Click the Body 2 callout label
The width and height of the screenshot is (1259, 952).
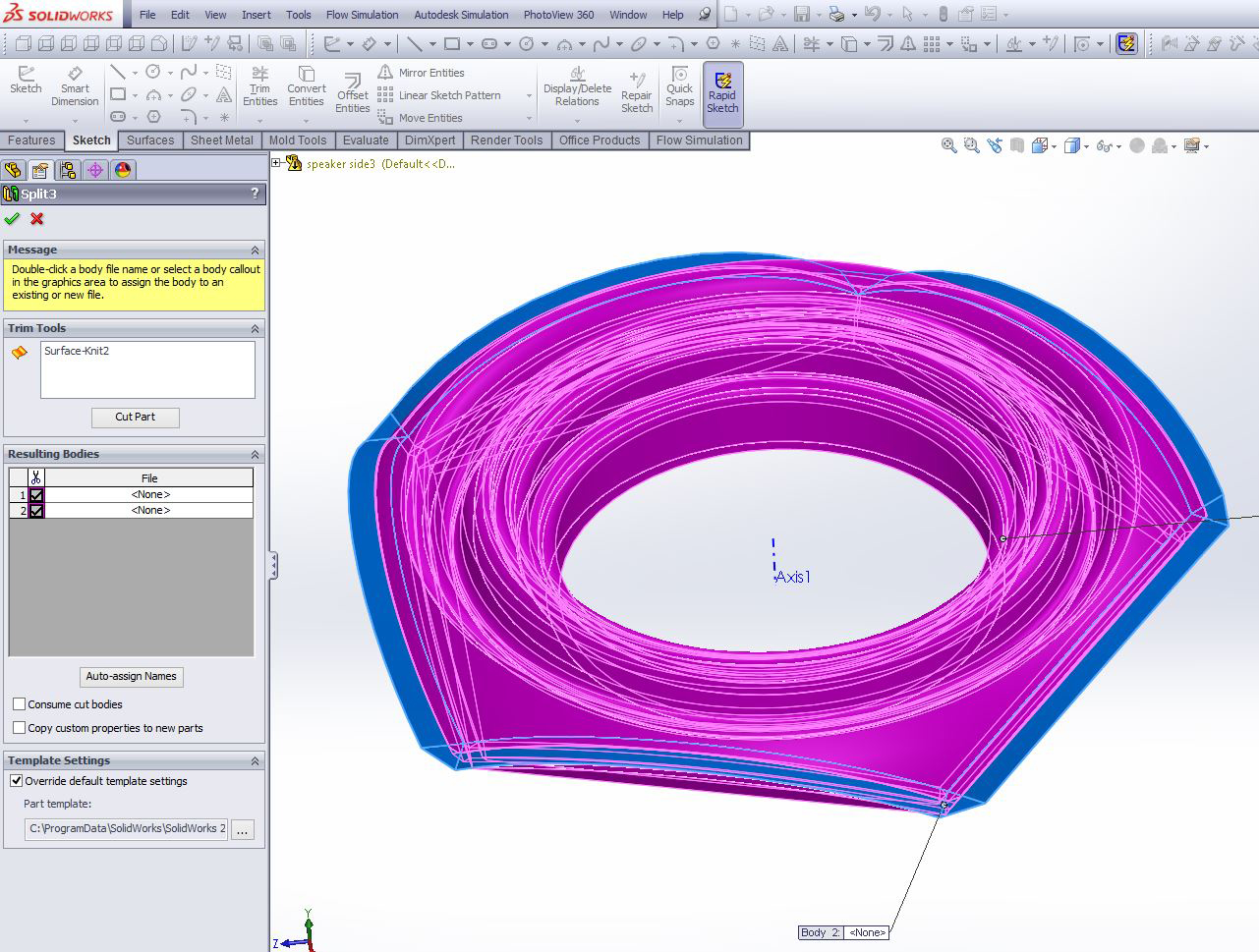point(844,932)
